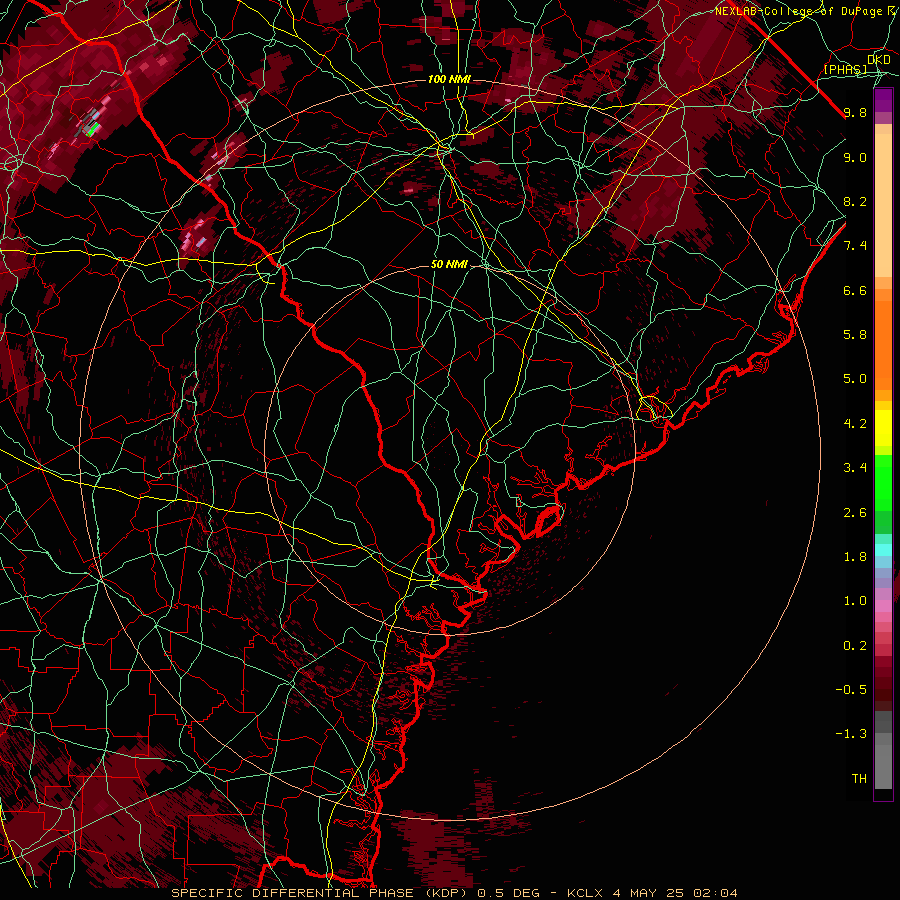Pick the bright green band beside 3.4

point(883,483)
